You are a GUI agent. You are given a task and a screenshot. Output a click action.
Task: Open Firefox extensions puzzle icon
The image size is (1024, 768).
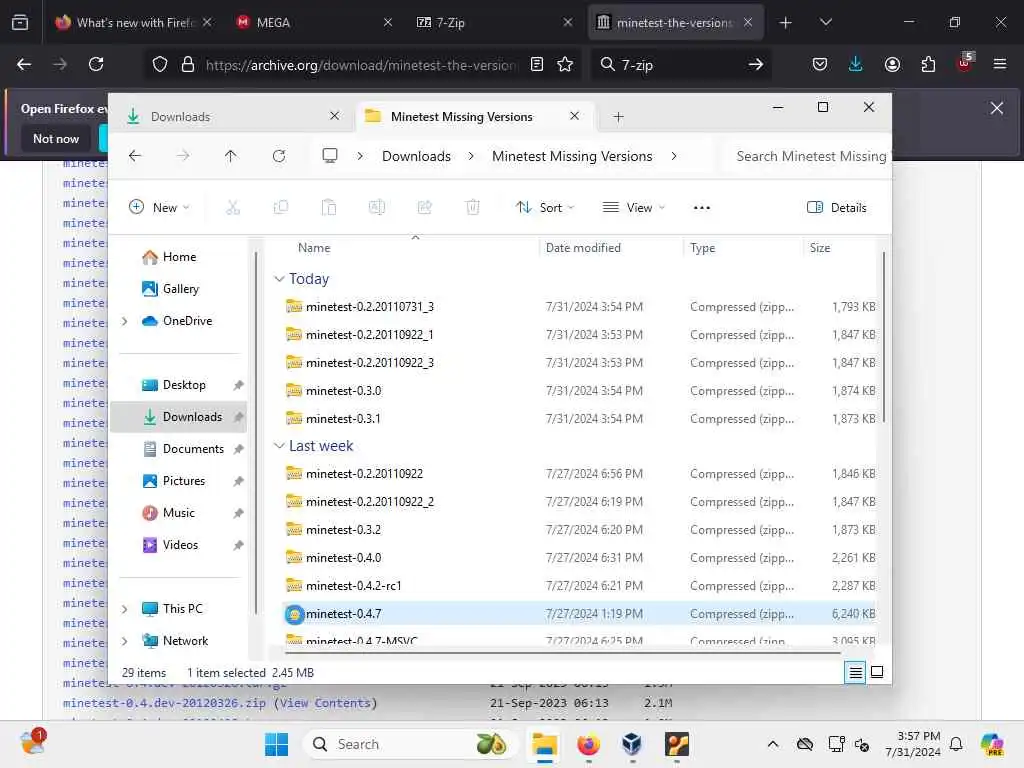(x=928, y=64)
